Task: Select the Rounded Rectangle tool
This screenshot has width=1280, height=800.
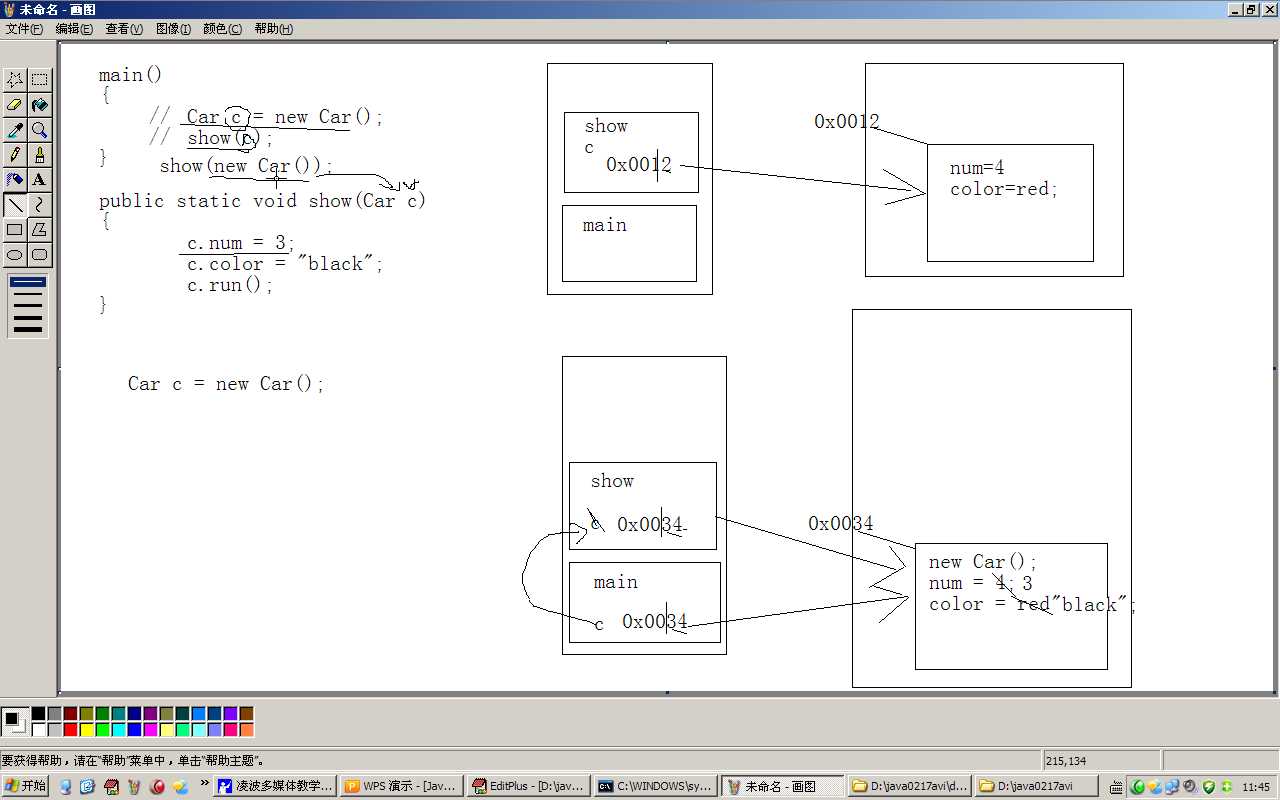Action: point(40,255)
